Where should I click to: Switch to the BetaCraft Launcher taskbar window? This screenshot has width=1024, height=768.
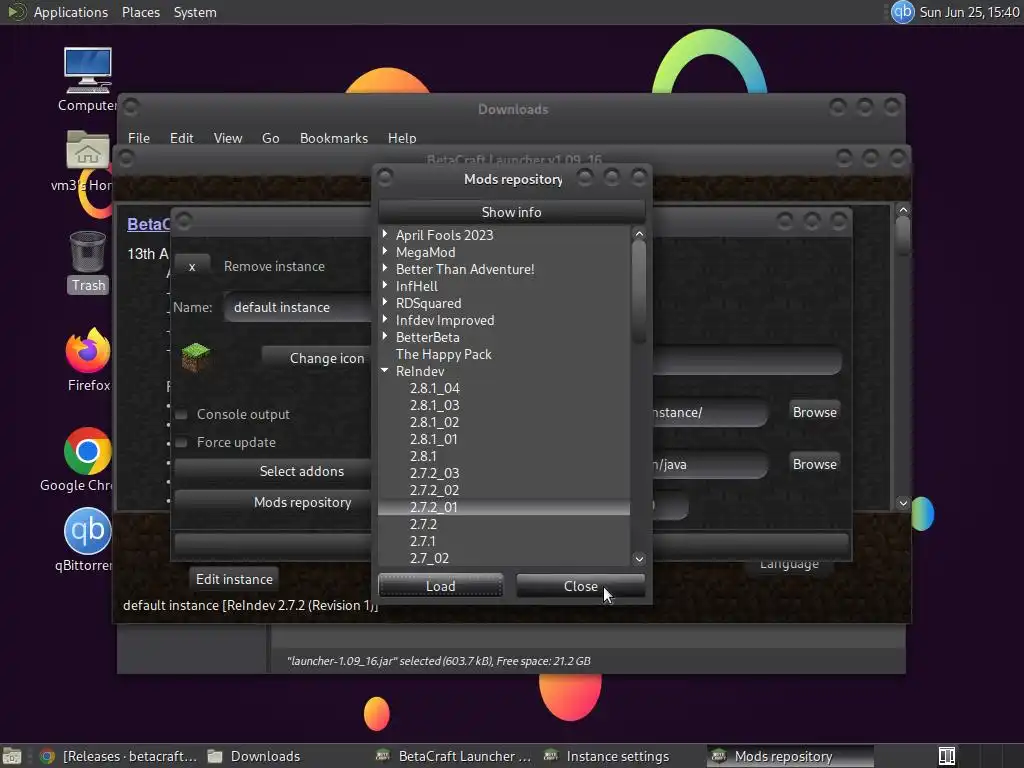pyautogui.click(x=455, y=756)
